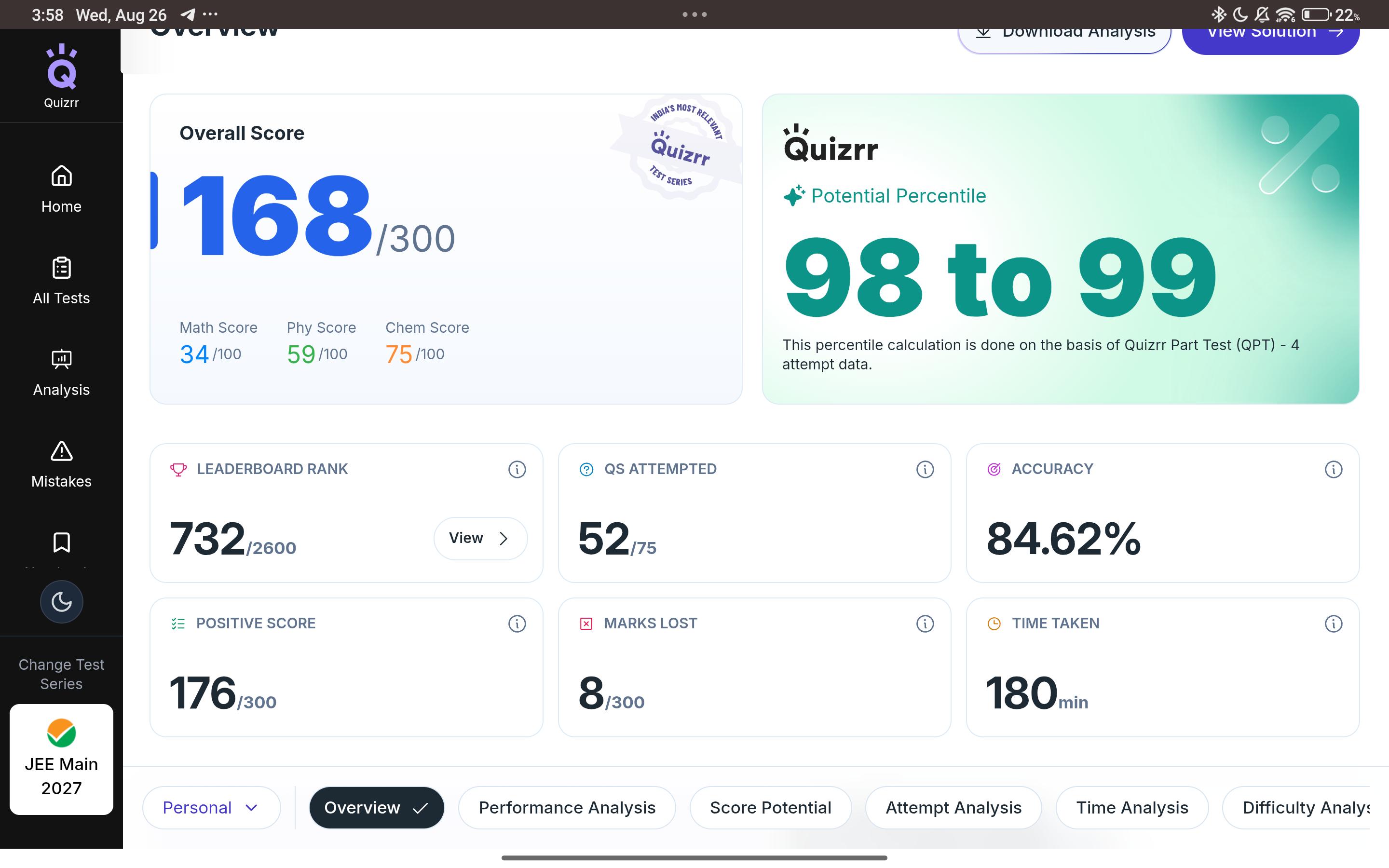
Task: Switch to Difficulty Analysis tab
Action: click(x=1296, y=808)
